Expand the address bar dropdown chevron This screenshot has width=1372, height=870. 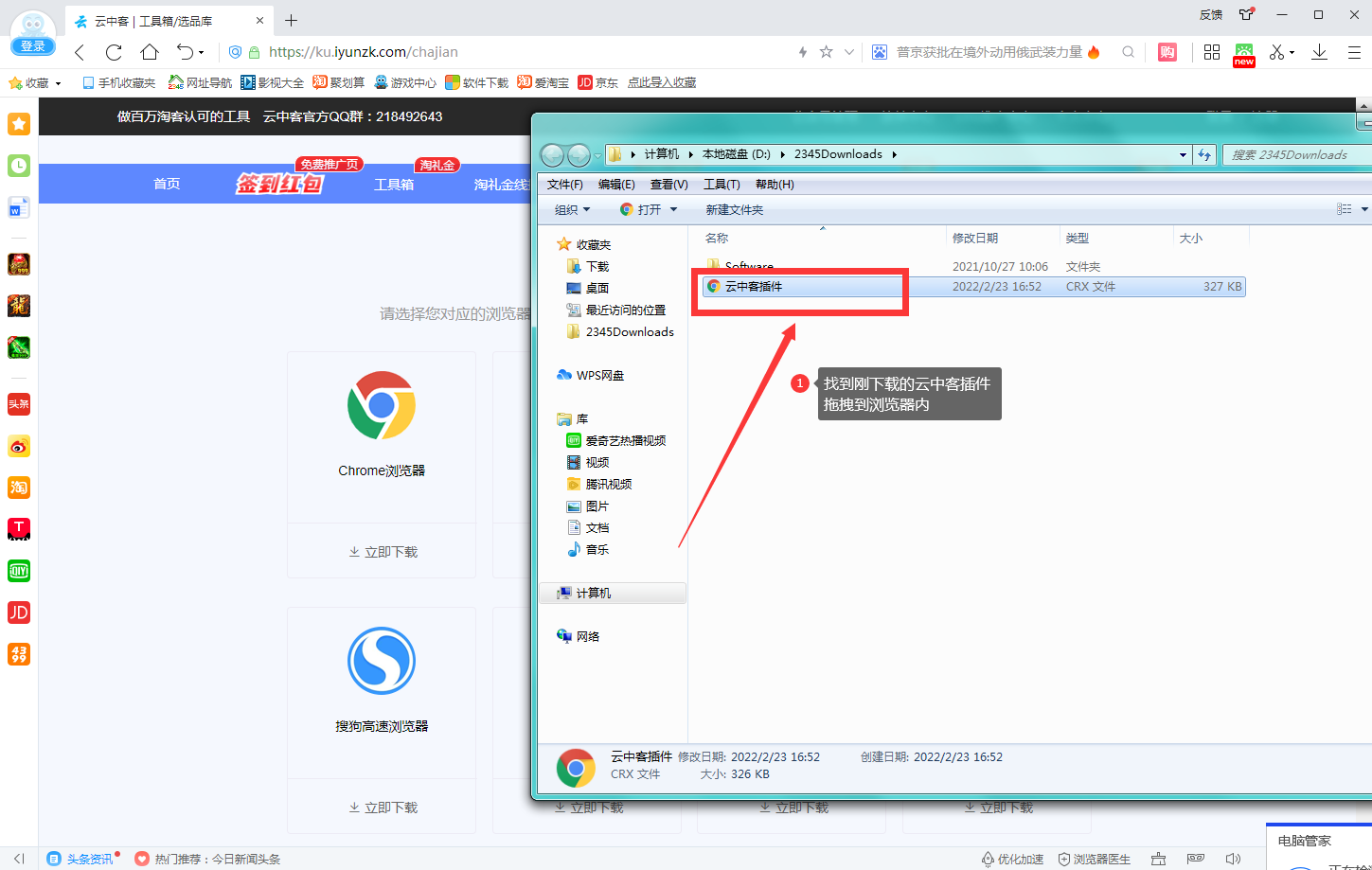[849, 52]
